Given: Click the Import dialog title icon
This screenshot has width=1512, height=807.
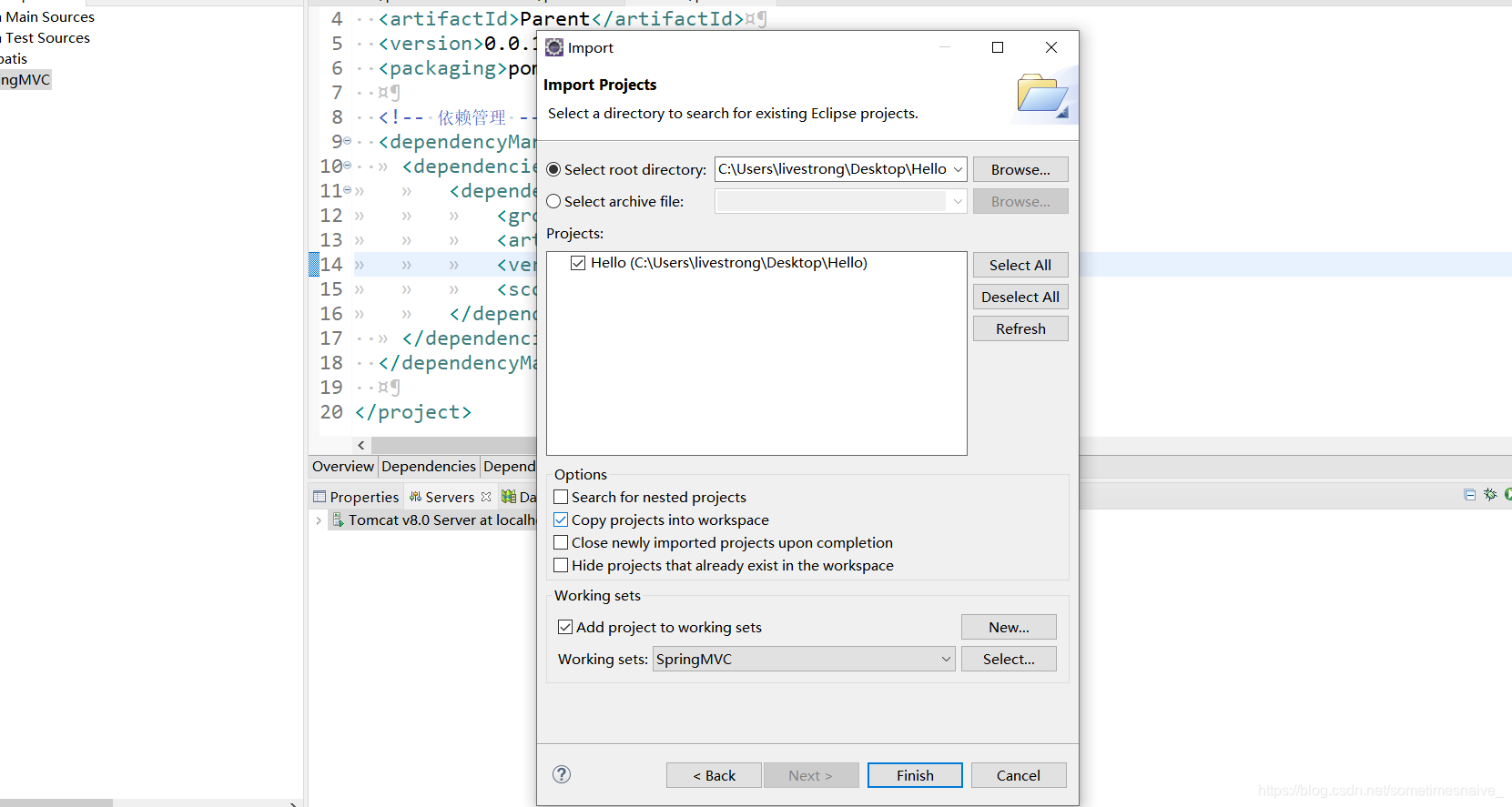Looking at the screenshot, I should coord(554,47).
